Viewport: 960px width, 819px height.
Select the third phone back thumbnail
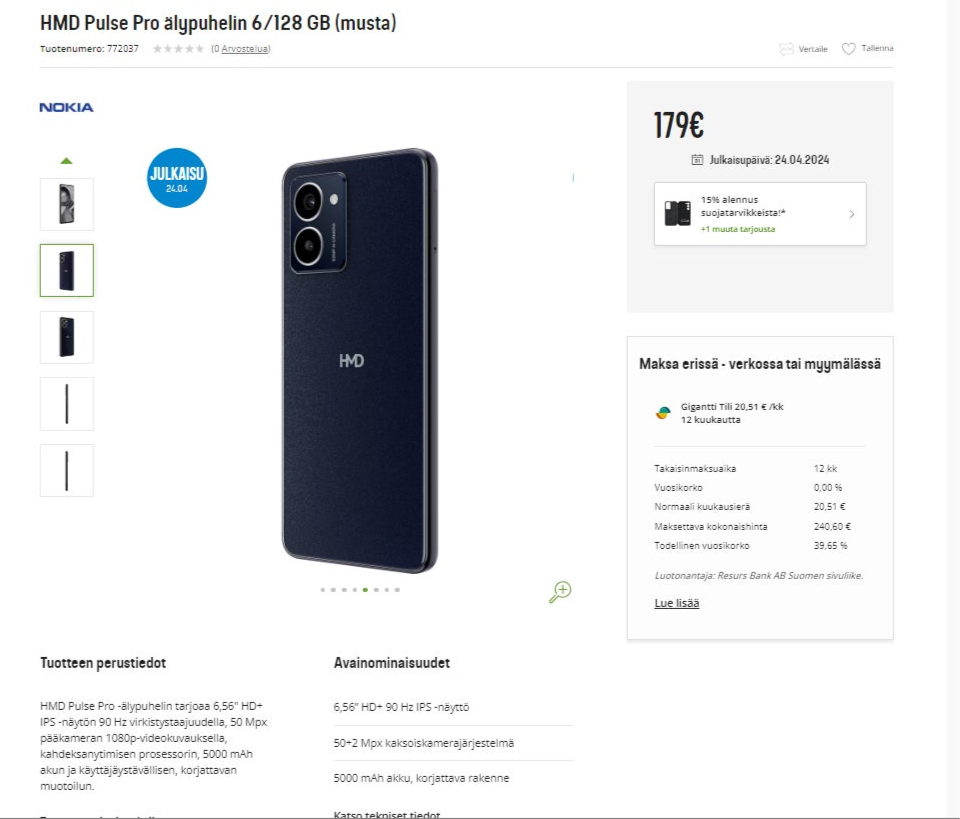click(x=67, y=337)
